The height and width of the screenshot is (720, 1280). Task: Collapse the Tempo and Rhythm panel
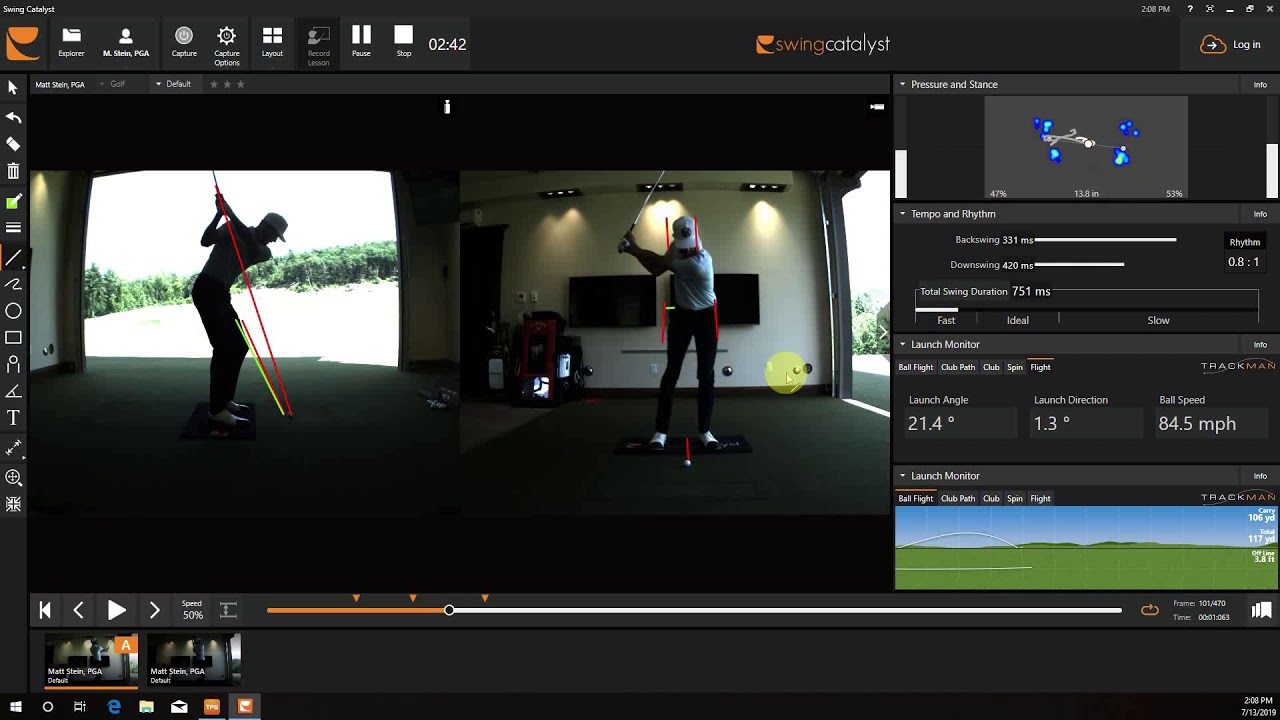point(902,214)
